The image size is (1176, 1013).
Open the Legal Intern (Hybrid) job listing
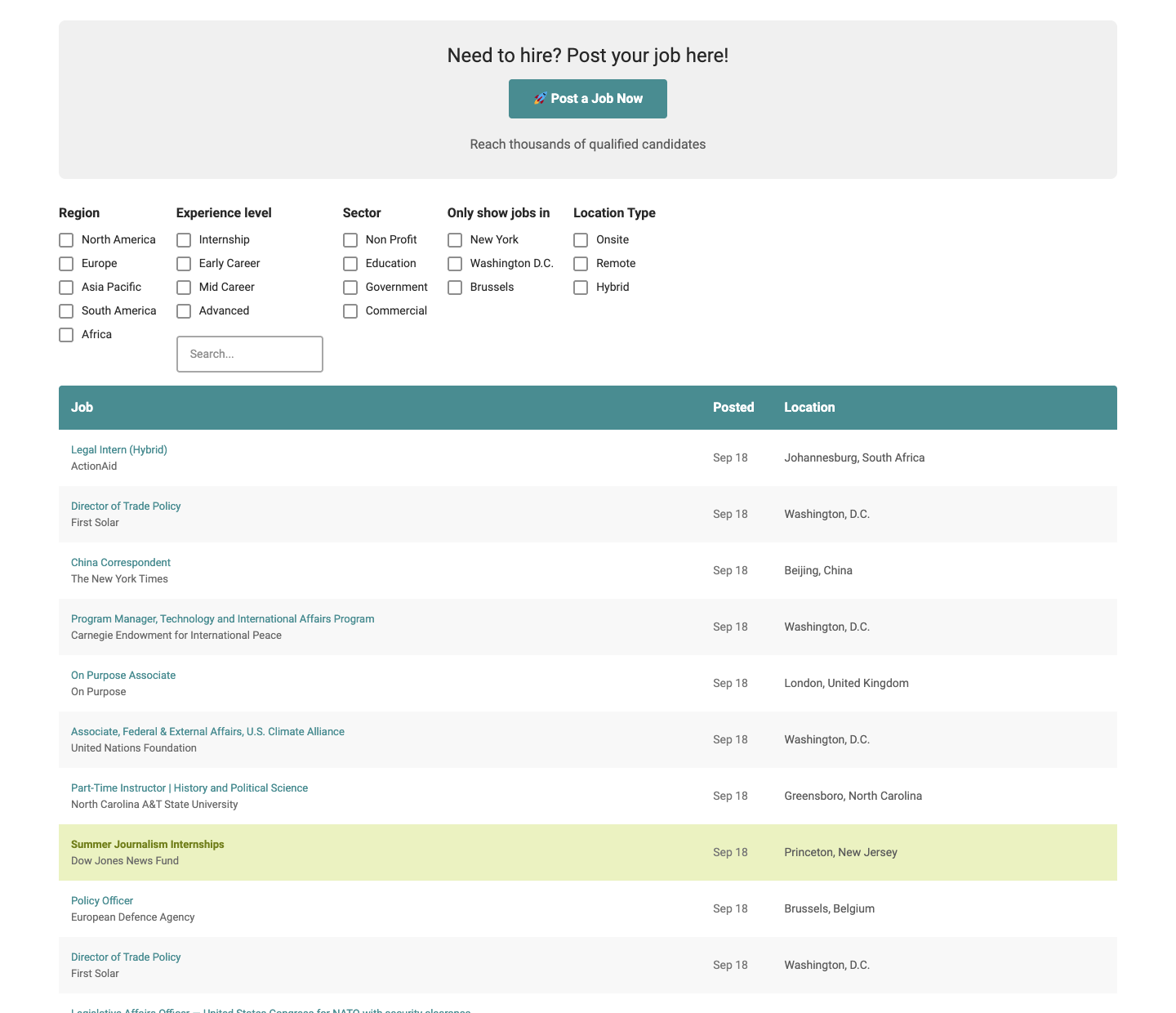(119, 450)
